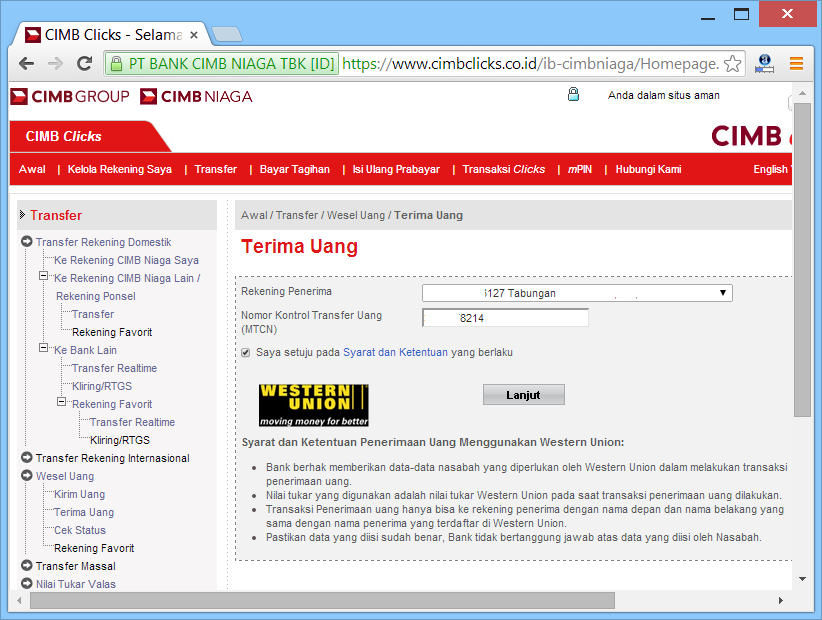Click the Rekening Ponsel sidebar item
822x620 pixels.
click(96, 297)
